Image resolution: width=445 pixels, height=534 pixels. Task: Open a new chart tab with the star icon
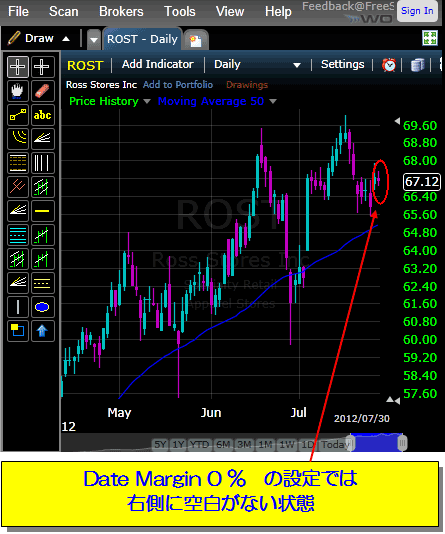point(195,41)
